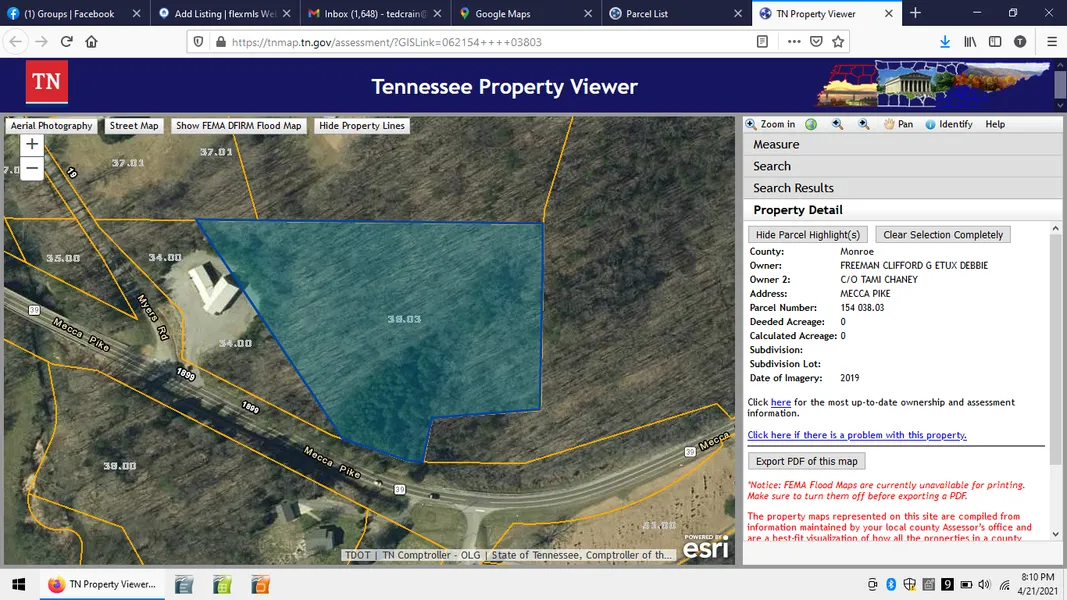Open the Help menu item
The image size is (1067, 600).
pos(995,124)
